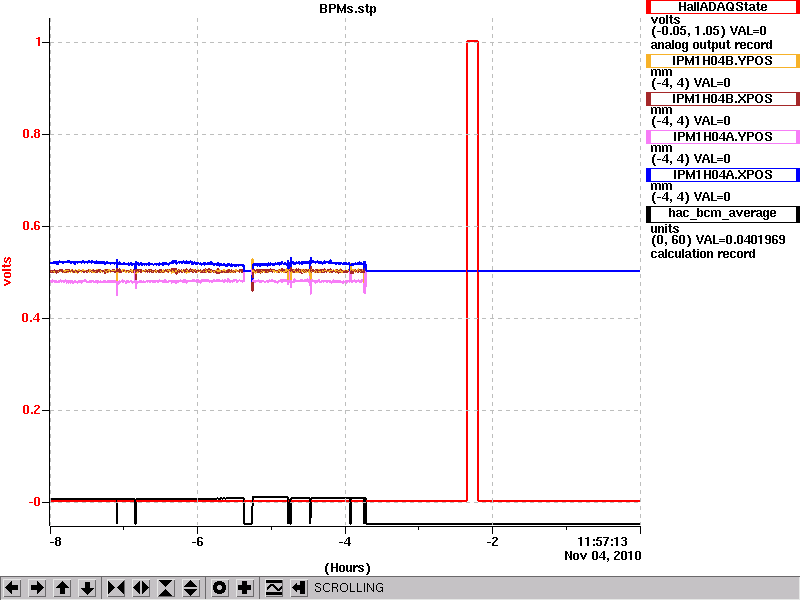800x600 pixels.
Task: Select the IPM1H04B.YPOS curve in the legend
Action: (722, 61)
